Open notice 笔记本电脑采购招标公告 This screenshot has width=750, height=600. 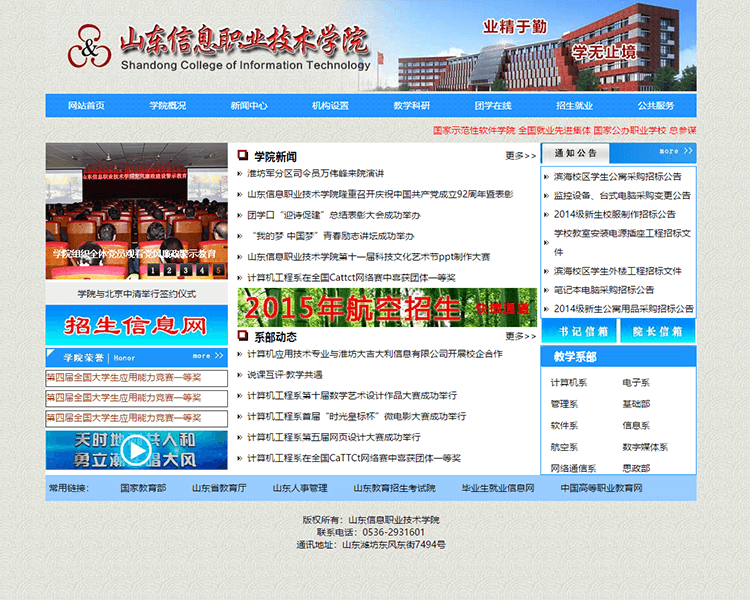(x=604, y=290)
